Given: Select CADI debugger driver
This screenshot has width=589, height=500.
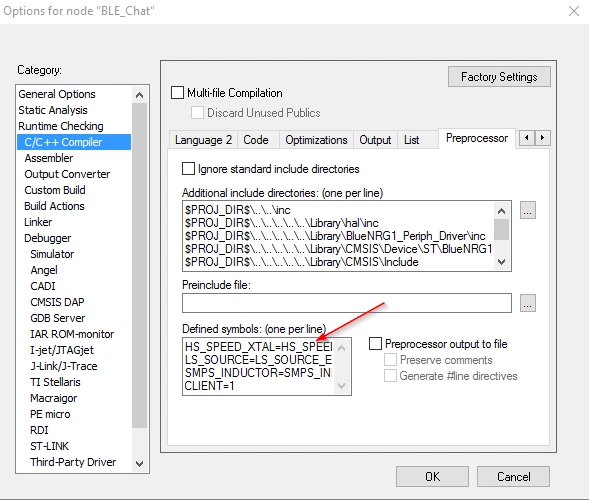Looking at the screenshot, I should [74, 286].
